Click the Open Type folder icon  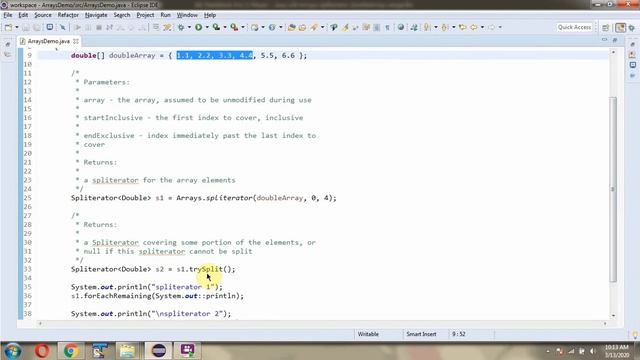coord(291,27)
